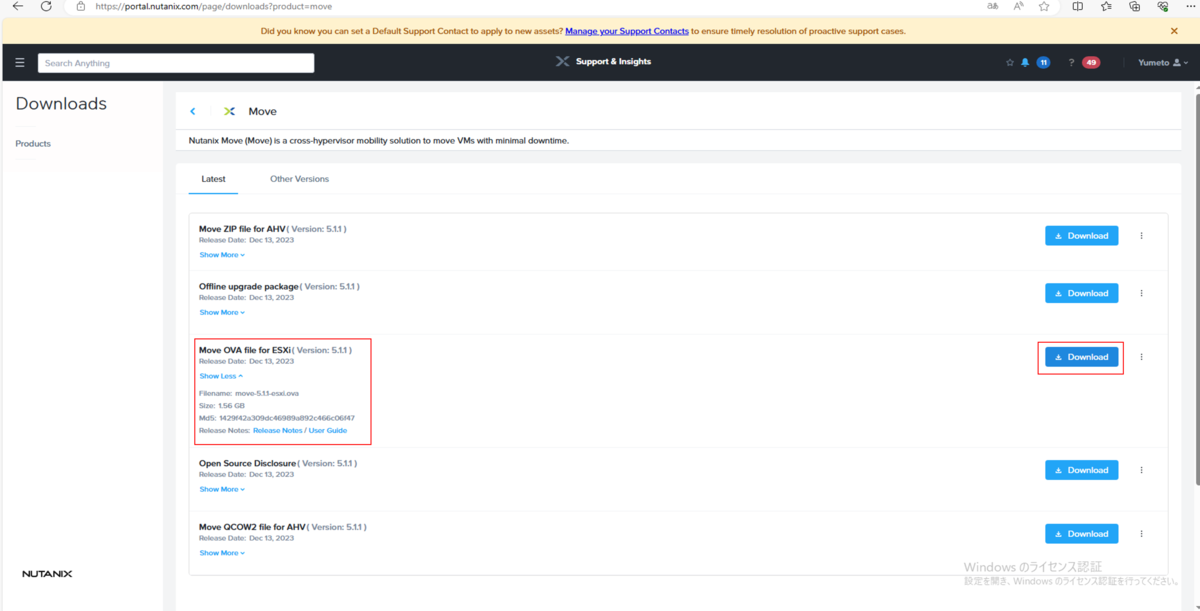The height and width of the screenshot is (611, 1200).
Task: Reload the page with the refresh icon
Action: pyautogui.click(x=46, y=6)
